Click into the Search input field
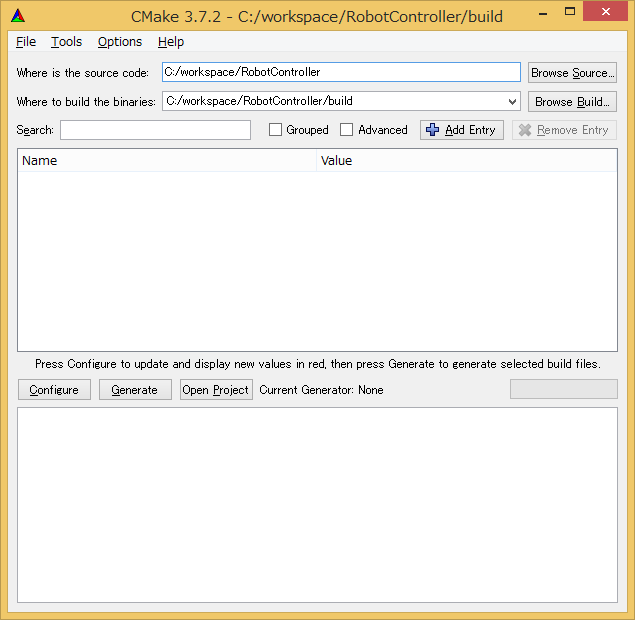Image resolution: width=635 pixels, height=620 pixels. 155,130
